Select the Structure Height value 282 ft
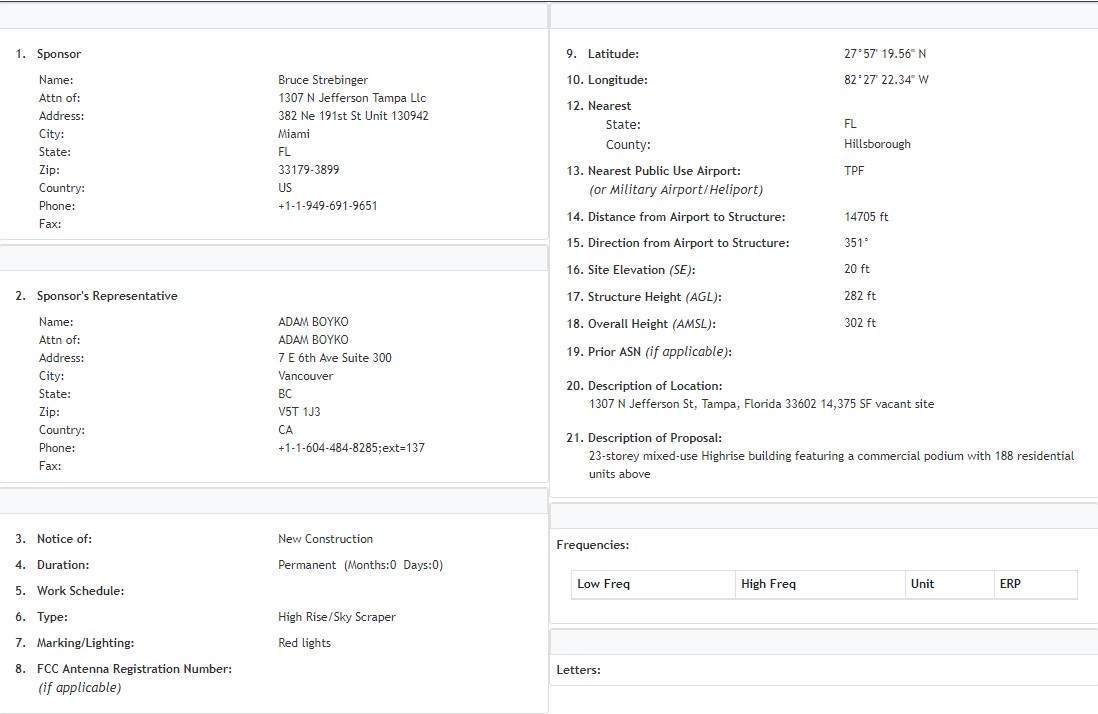The width and height of the screenshot is (1098, 714). pyautogui.click(x=860, y=296)
